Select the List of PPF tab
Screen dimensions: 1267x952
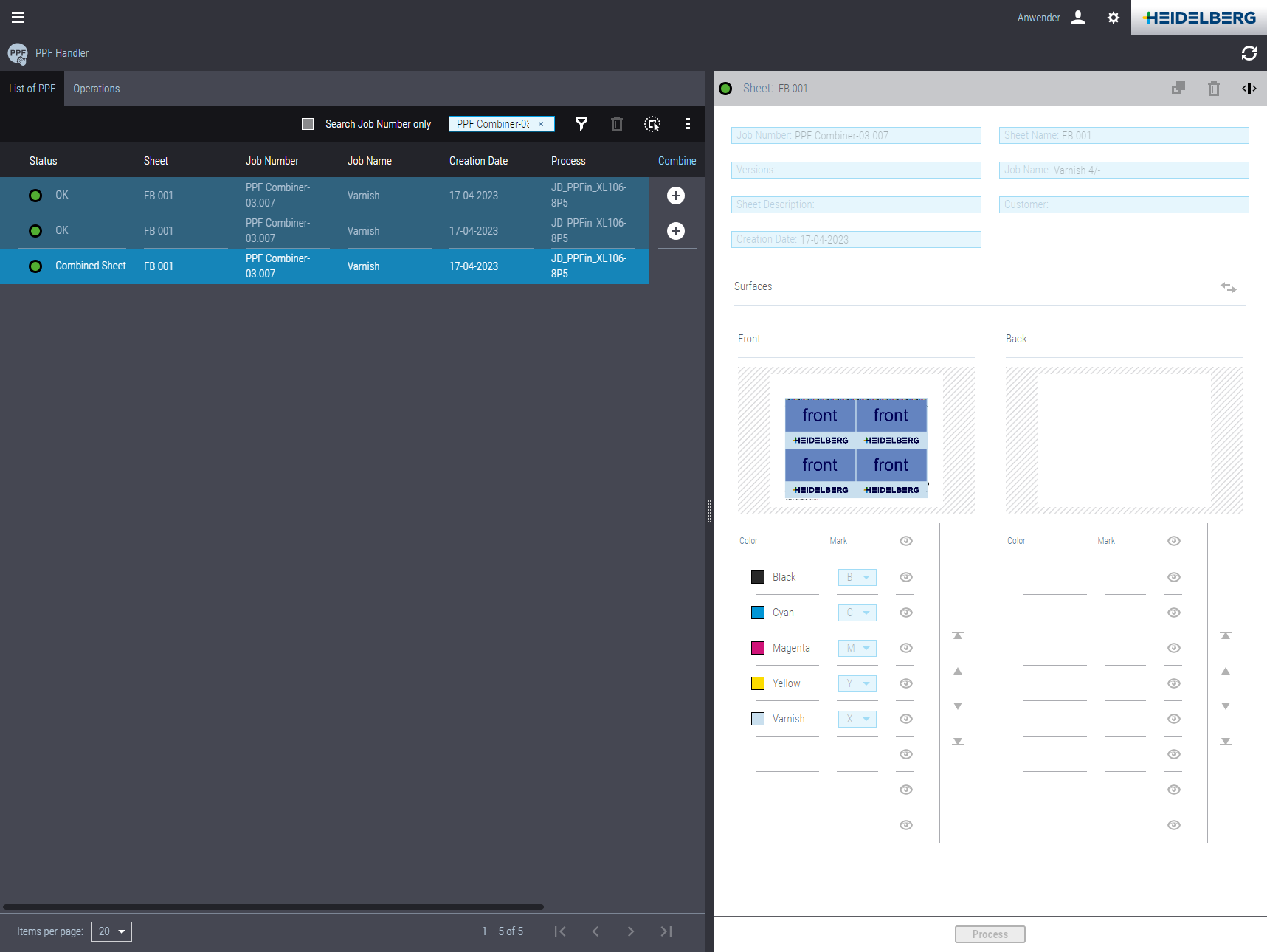coord(32,89)
